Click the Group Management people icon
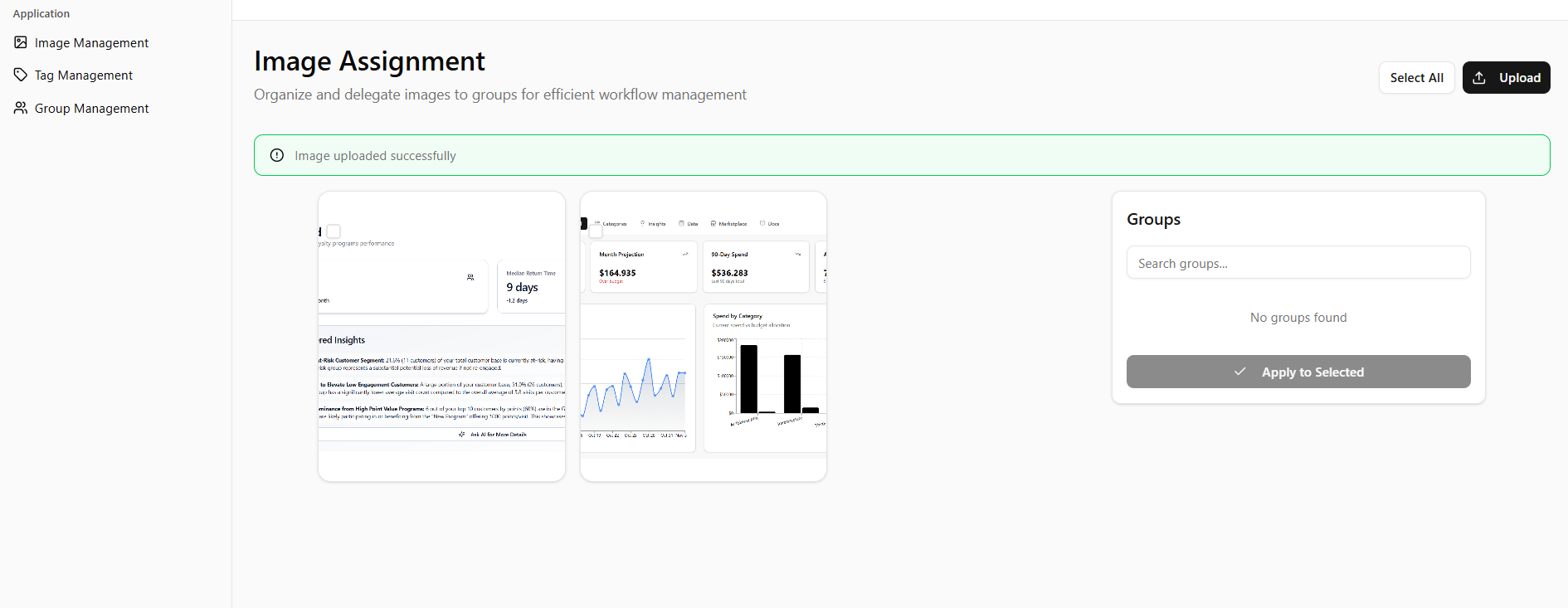The image size is (1568, 608). click(x=21, y=108)
